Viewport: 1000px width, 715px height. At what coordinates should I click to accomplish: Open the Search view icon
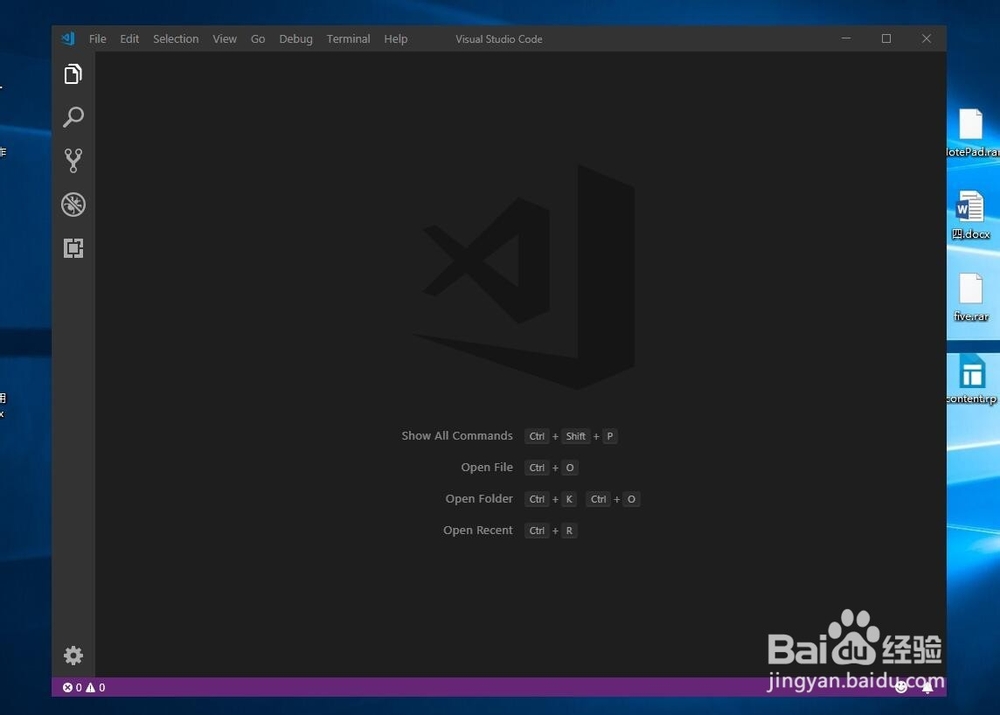click(73, 117)
